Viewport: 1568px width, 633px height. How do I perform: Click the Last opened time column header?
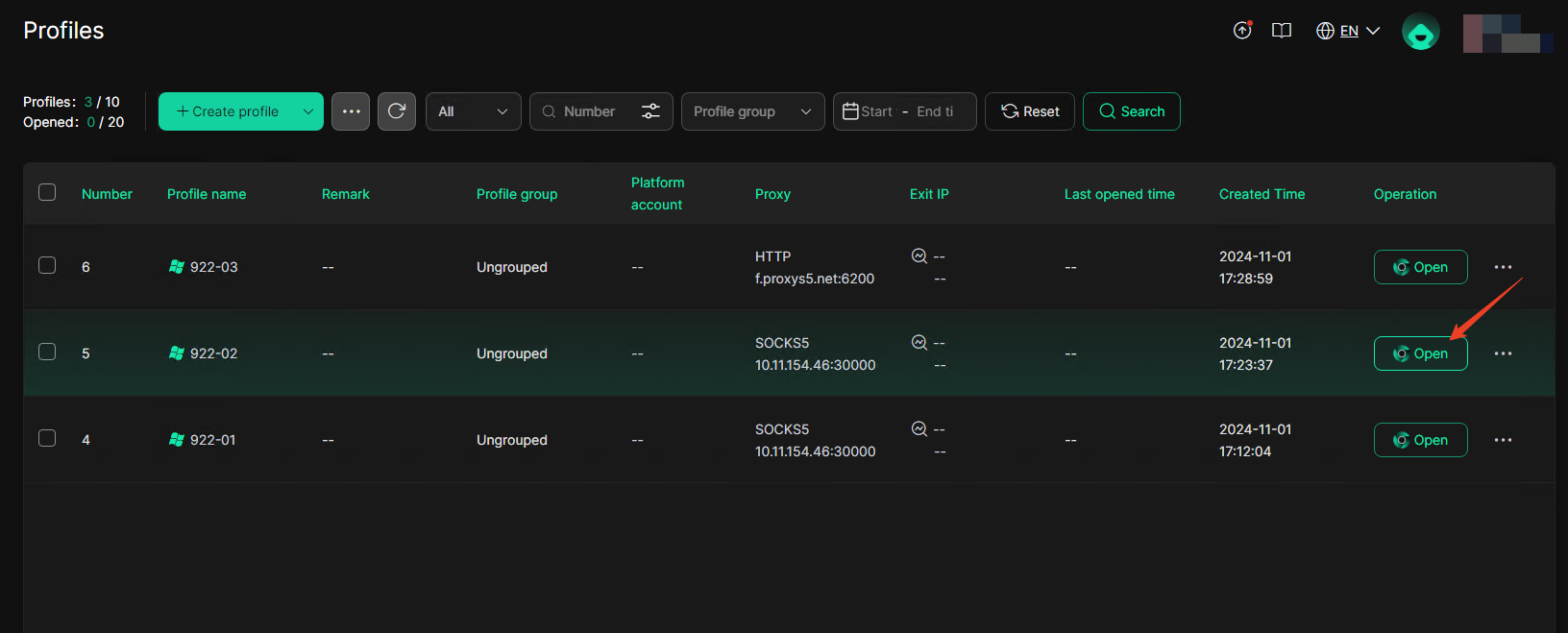[1119, 194]
